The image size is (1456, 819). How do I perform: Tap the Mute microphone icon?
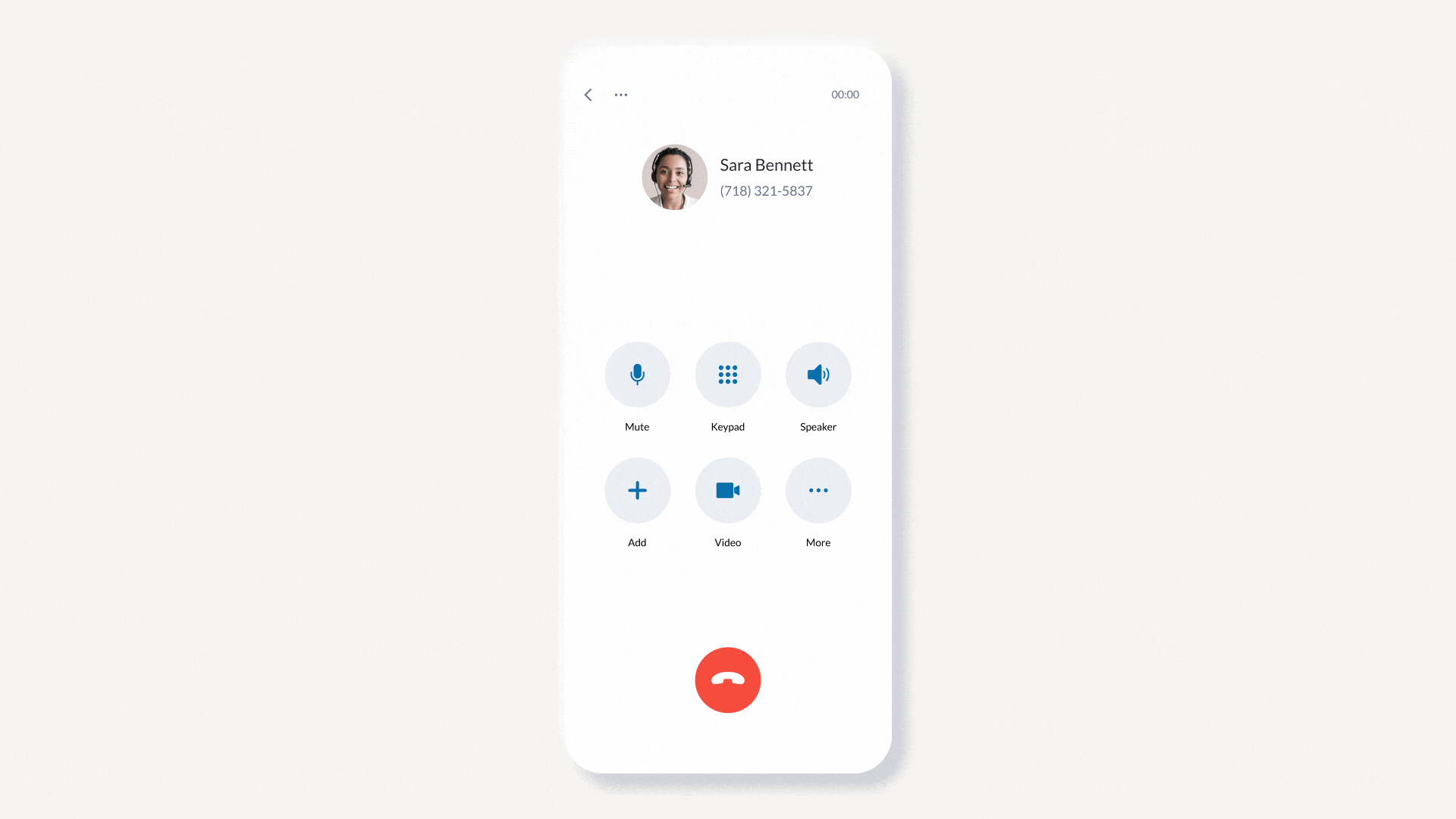pos(637,374)
